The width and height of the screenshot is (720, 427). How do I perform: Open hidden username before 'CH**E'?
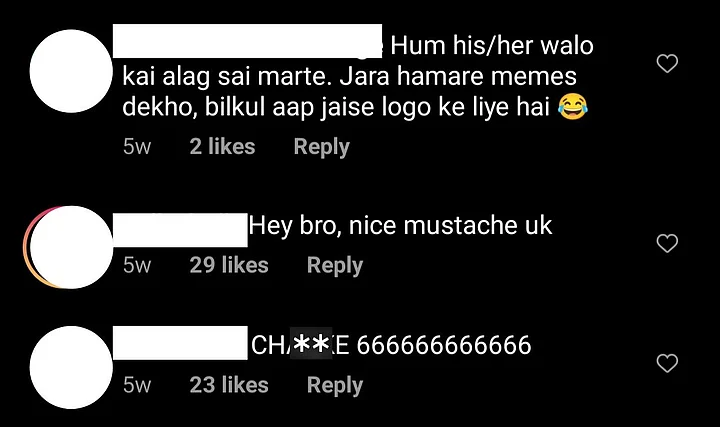pos(180,343)
